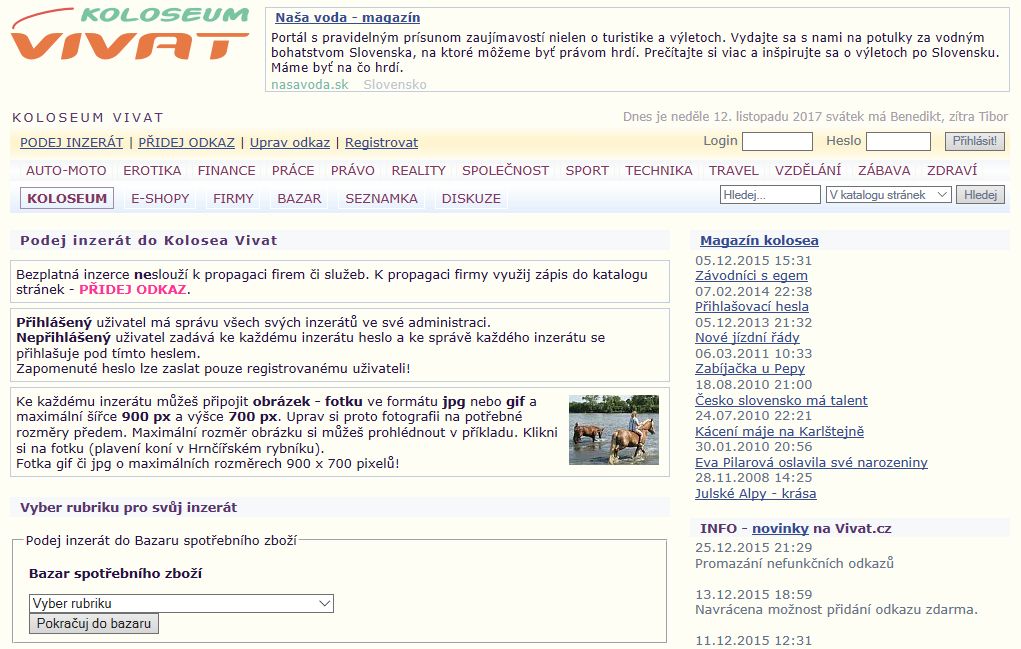Open the horse photo thumbnail
The width and height of the screenshot is (1021, 649).
(614, 429)
